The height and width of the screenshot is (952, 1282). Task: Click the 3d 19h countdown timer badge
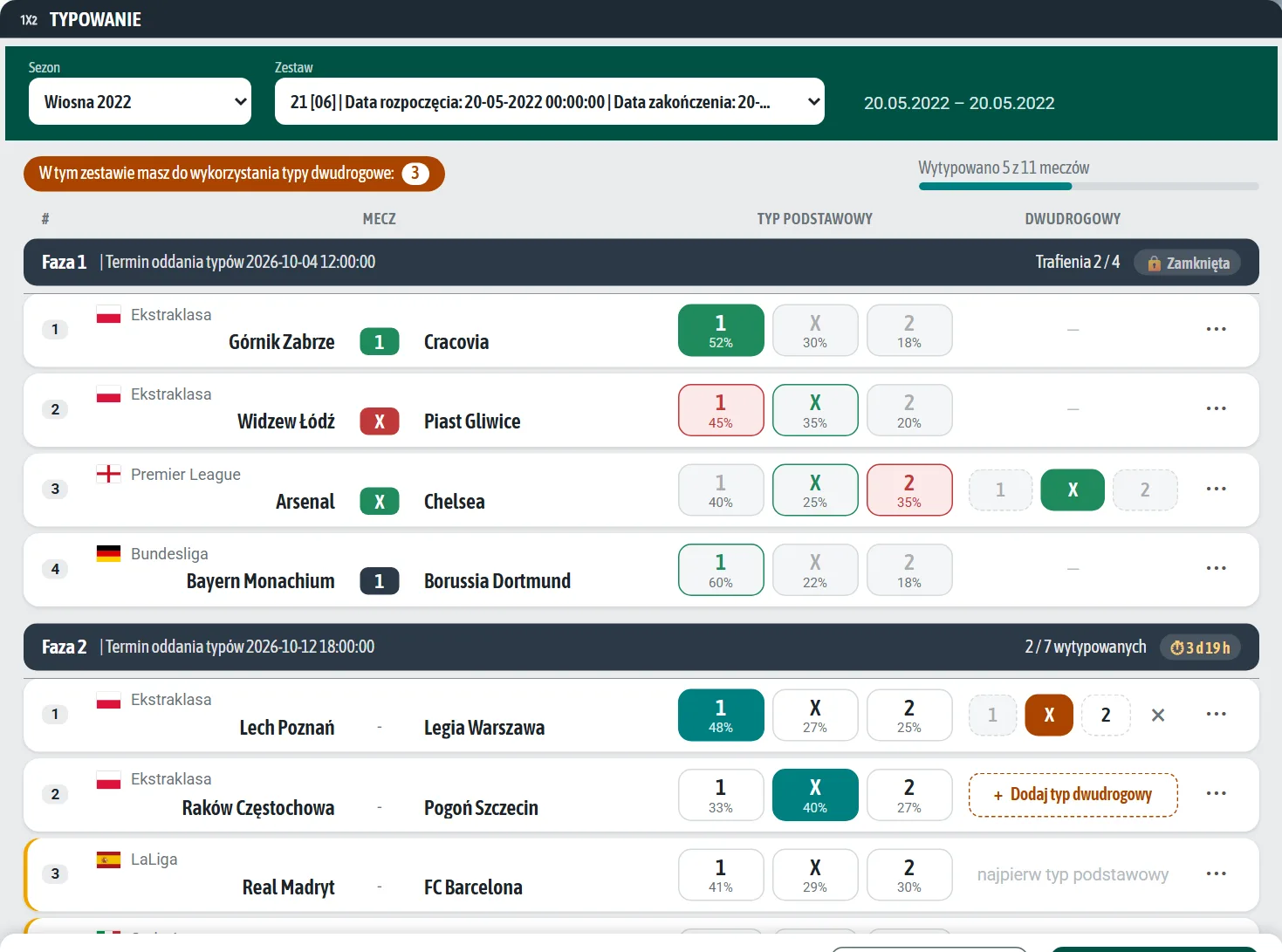coord(1200,647)
